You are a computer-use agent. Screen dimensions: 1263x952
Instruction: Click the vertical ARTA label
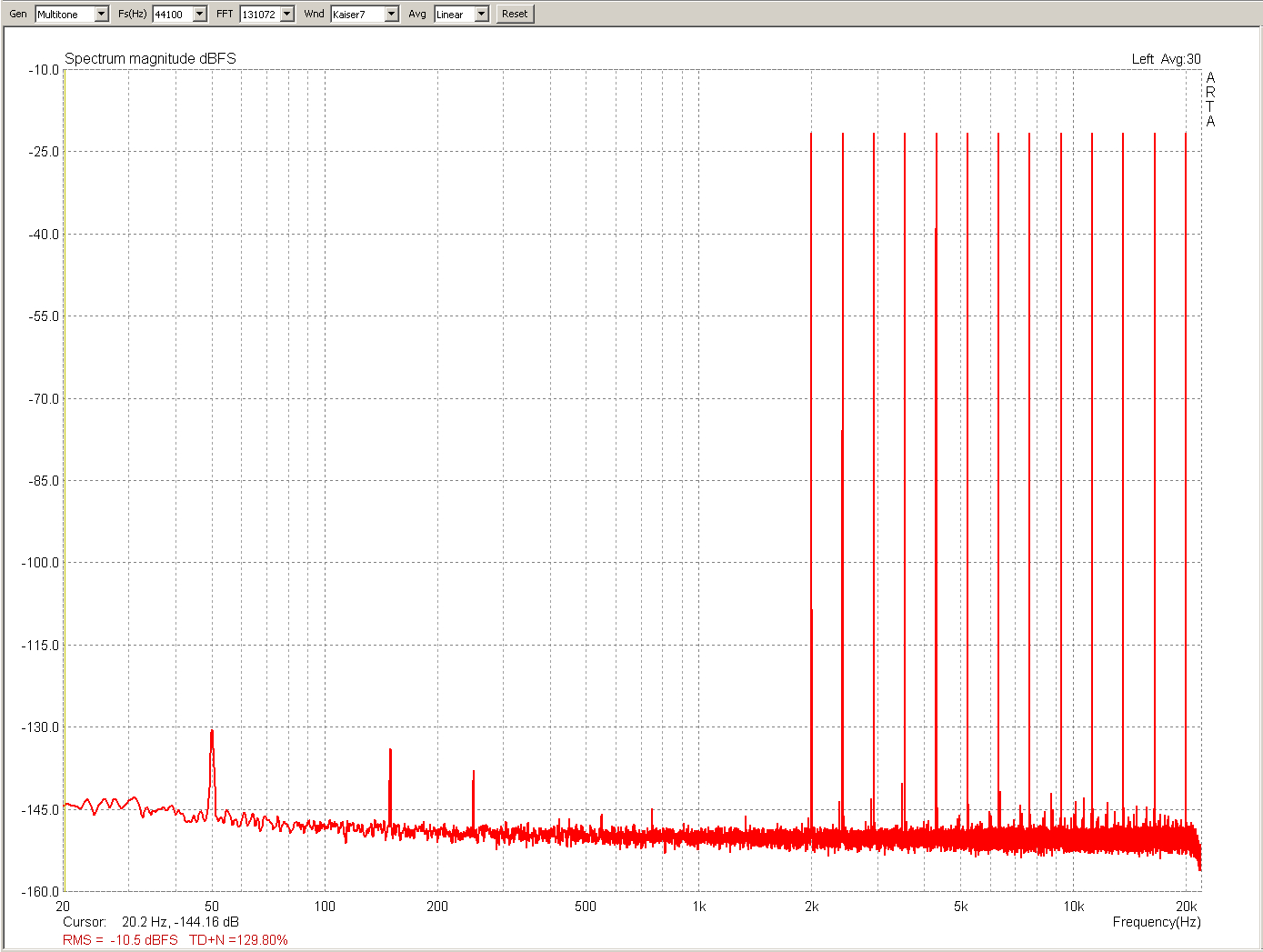(1210, 99)
